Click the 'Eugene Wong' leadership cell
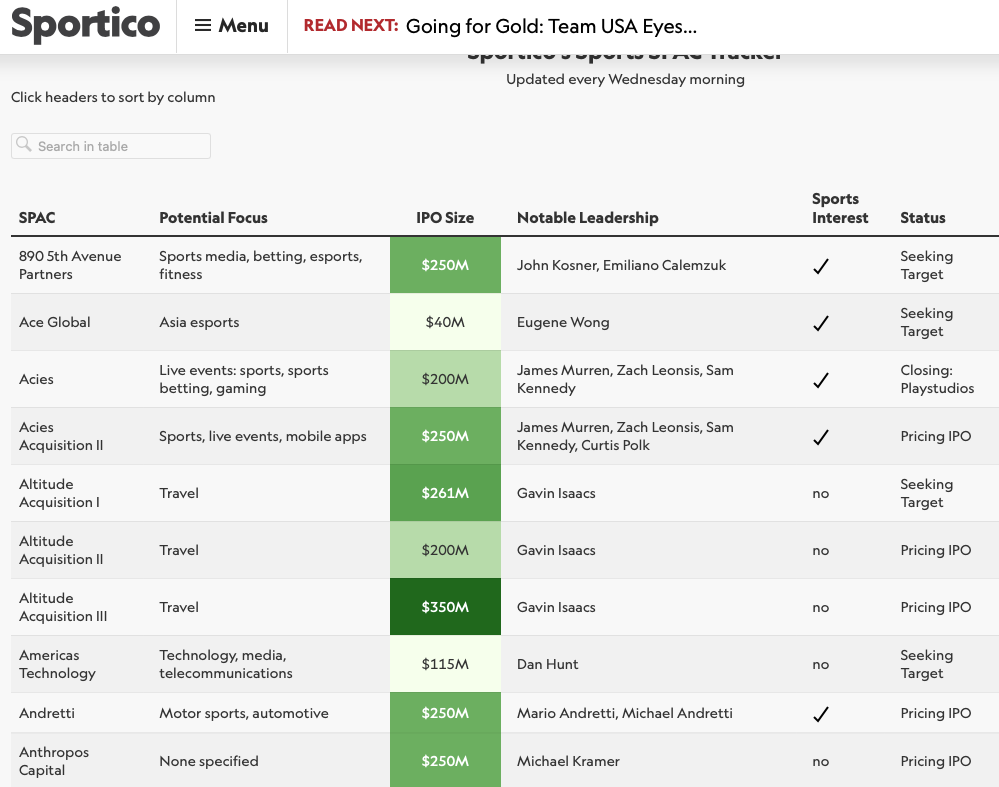Viewport: 999px width, 787px height. tap(563, 322)
